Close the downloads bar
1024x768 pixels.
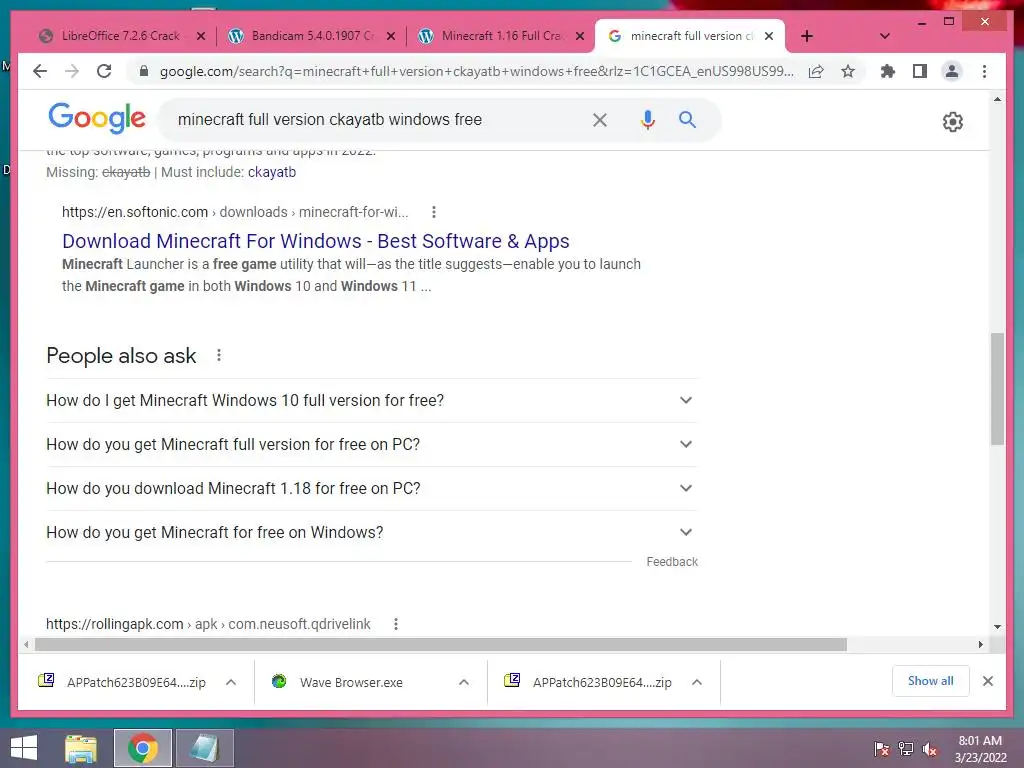pyautogui.click(x=987, y=681)
